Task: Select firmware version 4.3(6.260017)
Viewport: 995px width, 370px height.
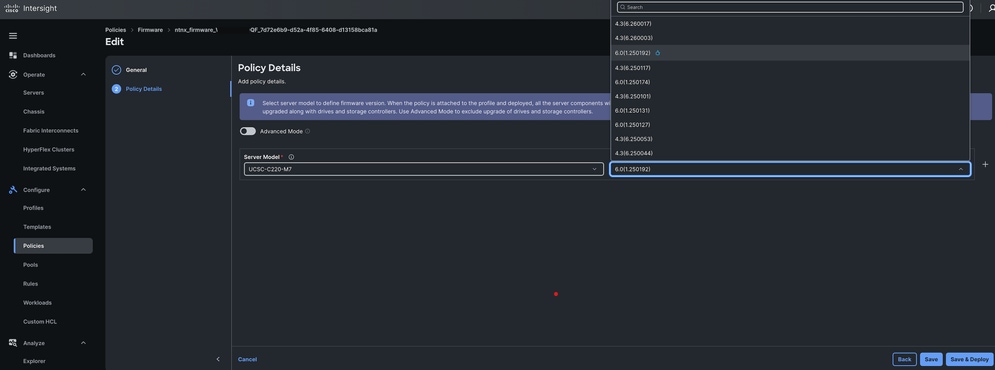Action: pyautogui.click(x=790, y=24)
